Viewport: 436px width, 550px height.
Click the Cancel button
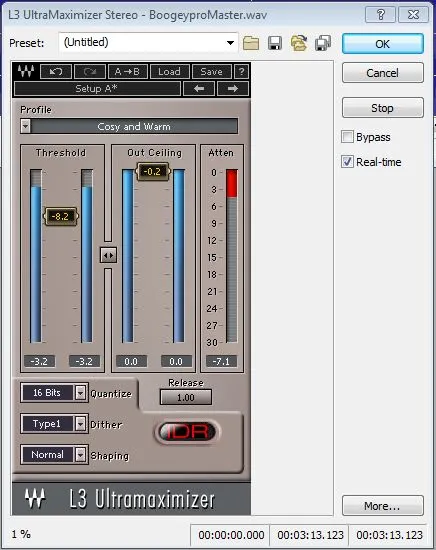pos(383,73)
